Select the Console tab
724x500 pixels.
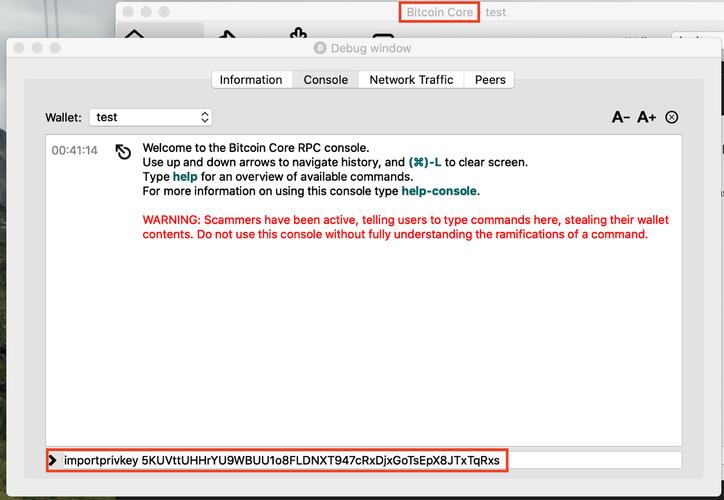point(326,80)
